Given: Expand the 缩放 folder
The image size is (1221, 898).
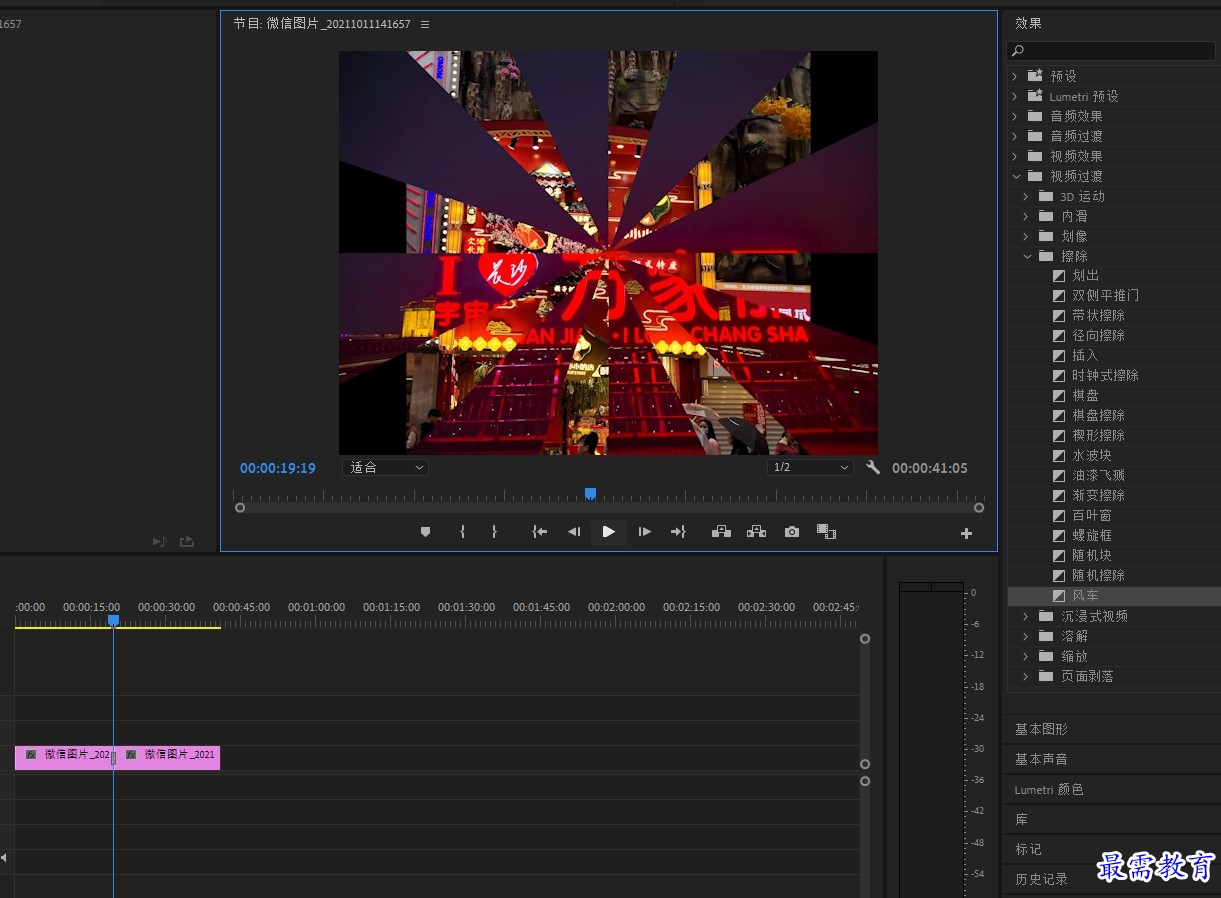Looking at the screenshot, I should pyautogui.click(x=1026, y=656).
